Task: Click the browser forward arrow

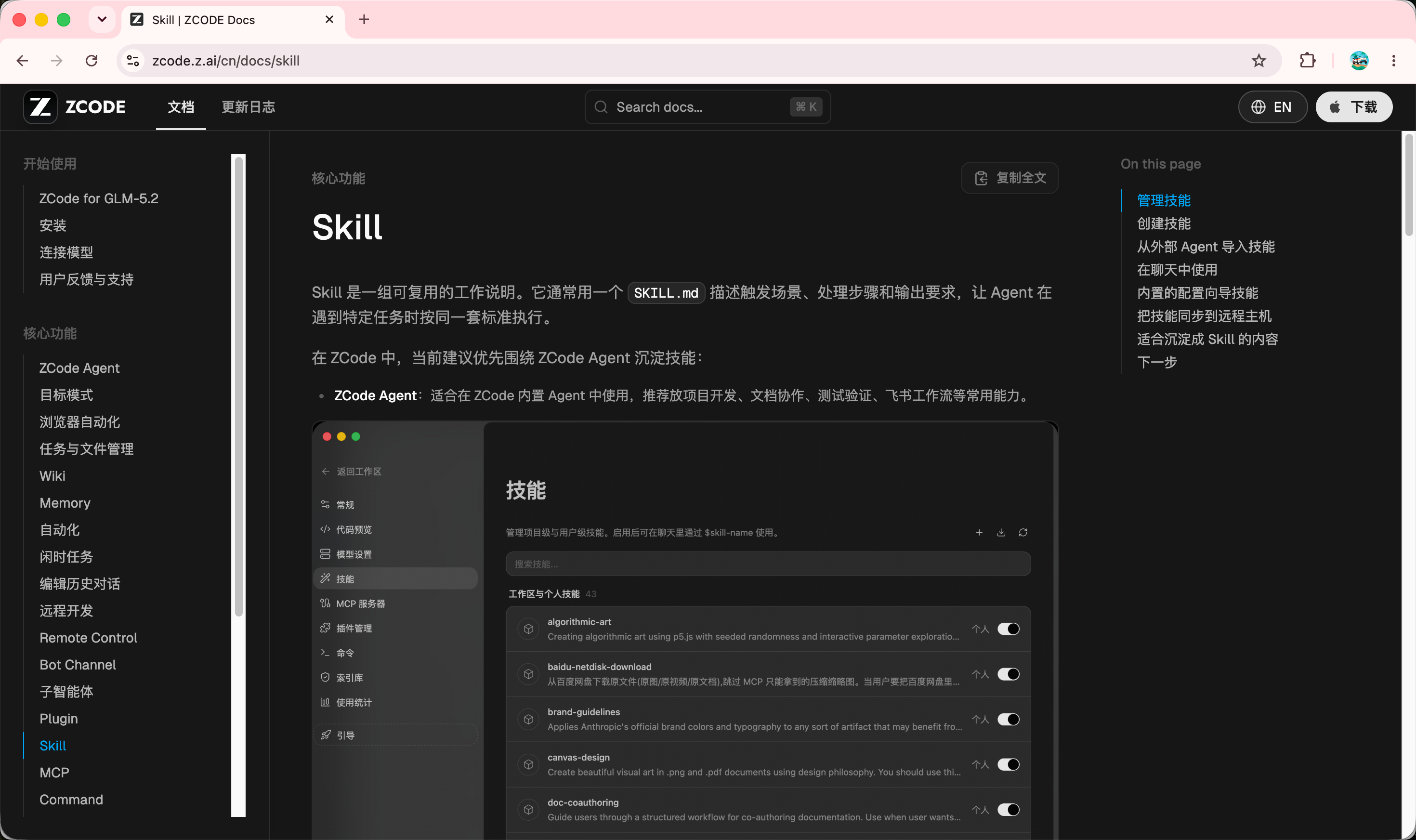Action: pos(57,61)
